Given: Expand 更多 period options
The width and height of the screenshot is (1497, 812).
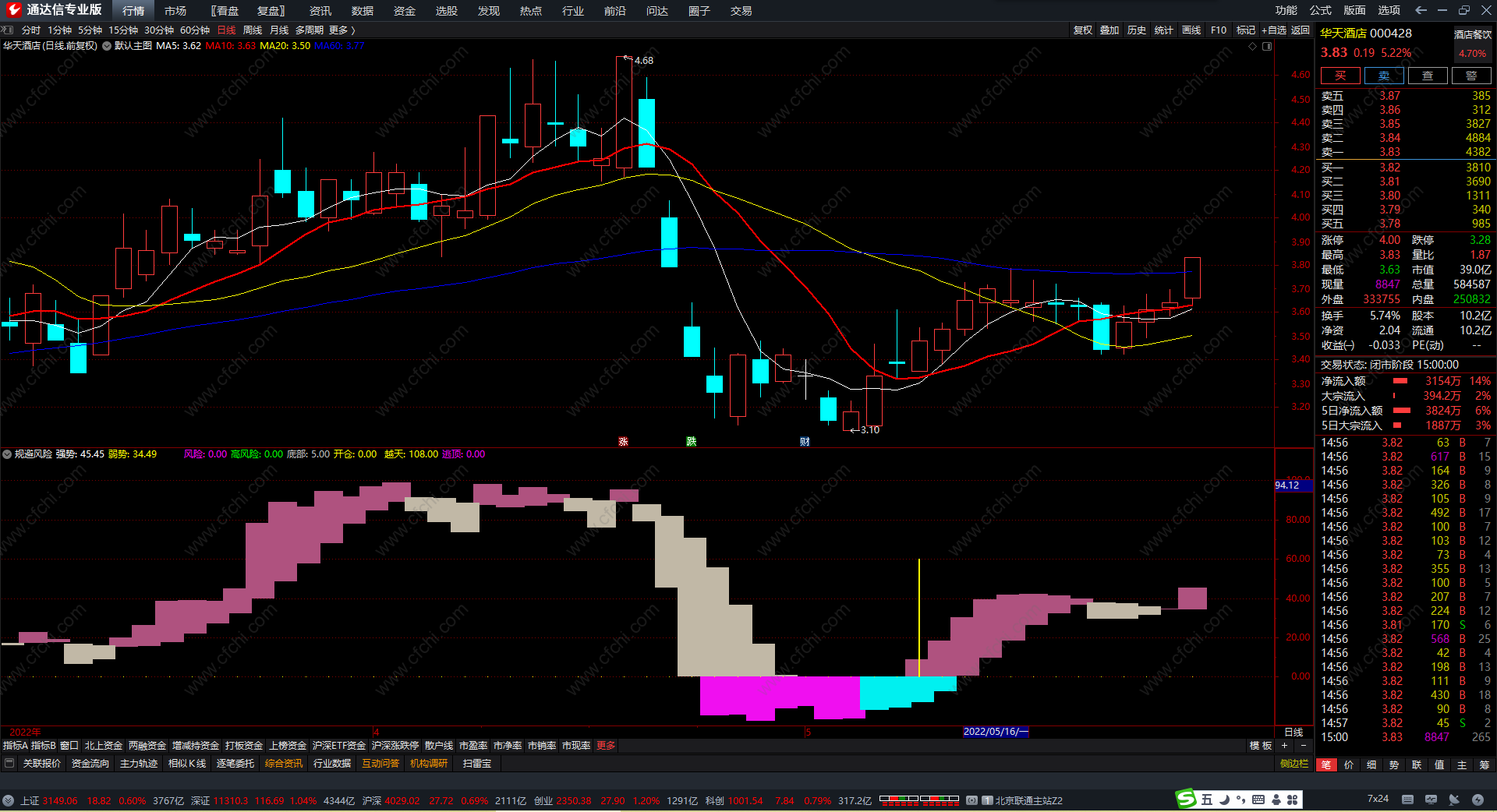Looking at the screenshot, I should click(x=342, y=30).
